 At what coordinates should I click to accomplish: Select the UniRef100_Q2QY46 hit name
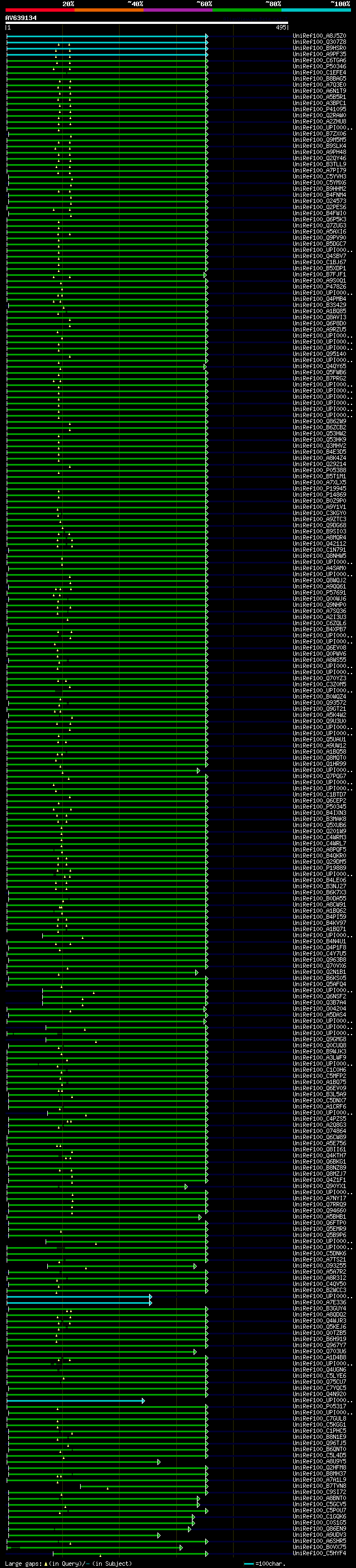click(x=319, y=159)
